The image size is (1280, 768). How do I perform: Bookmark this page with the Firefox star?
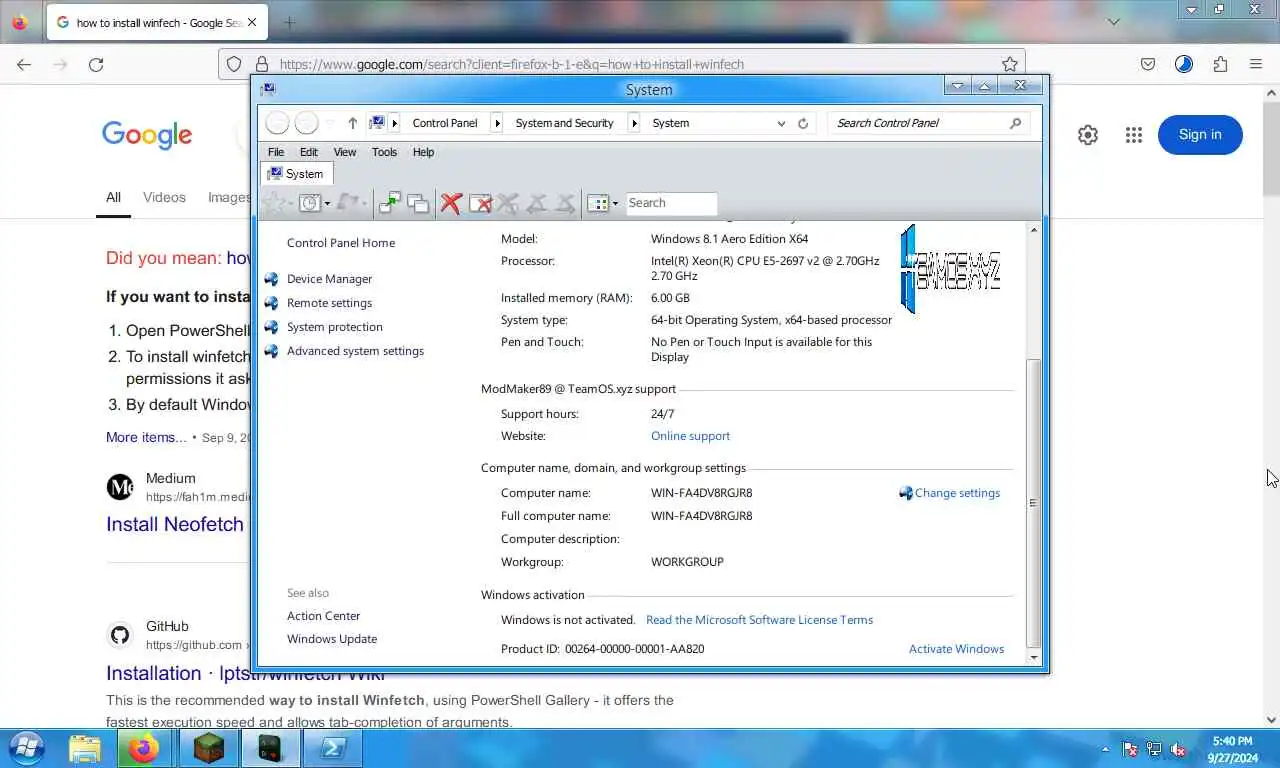pyautogui.click(x=1010, y=64)
